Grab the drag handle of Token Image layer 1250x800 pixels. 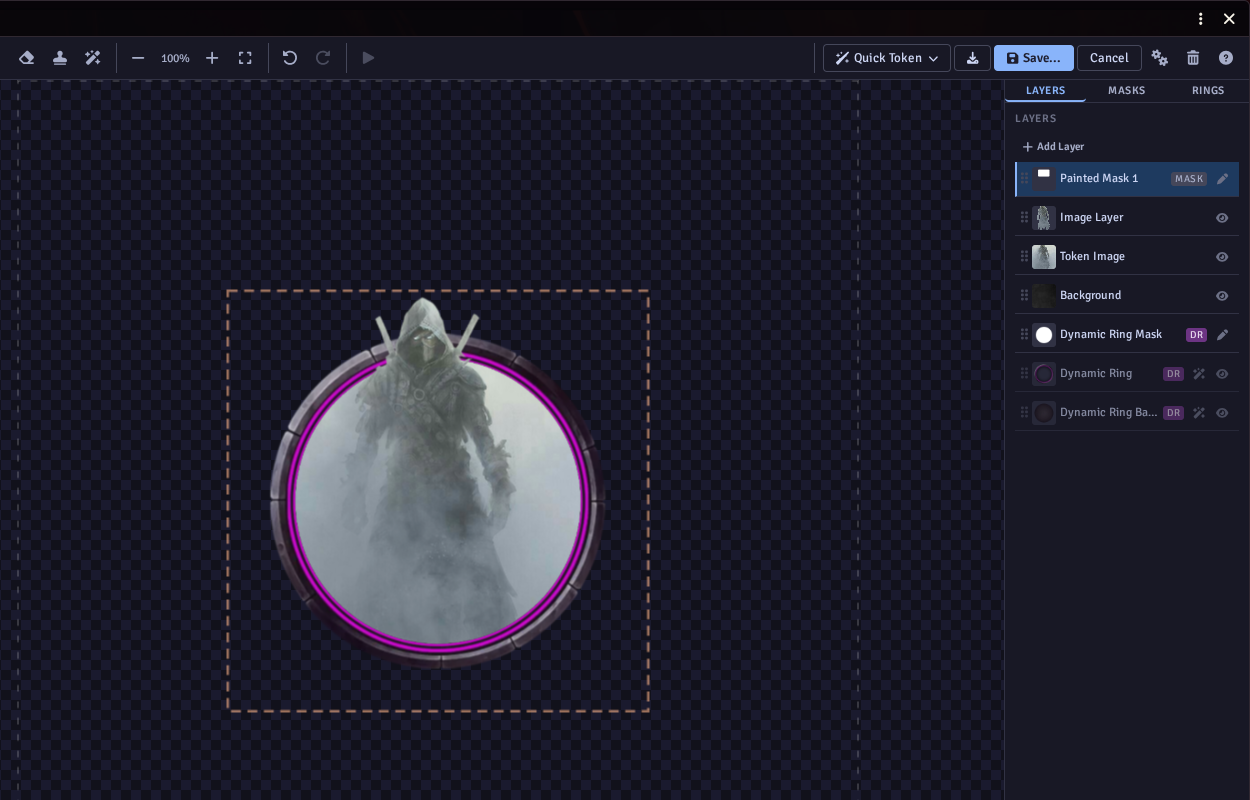click(1024, 257)
